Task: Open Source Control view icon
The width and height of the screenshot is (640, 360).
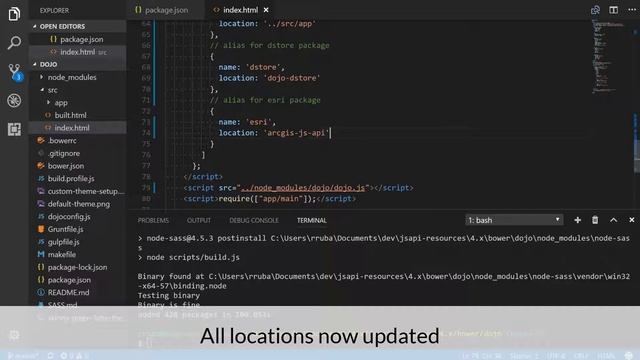Action: click(15, 72)
